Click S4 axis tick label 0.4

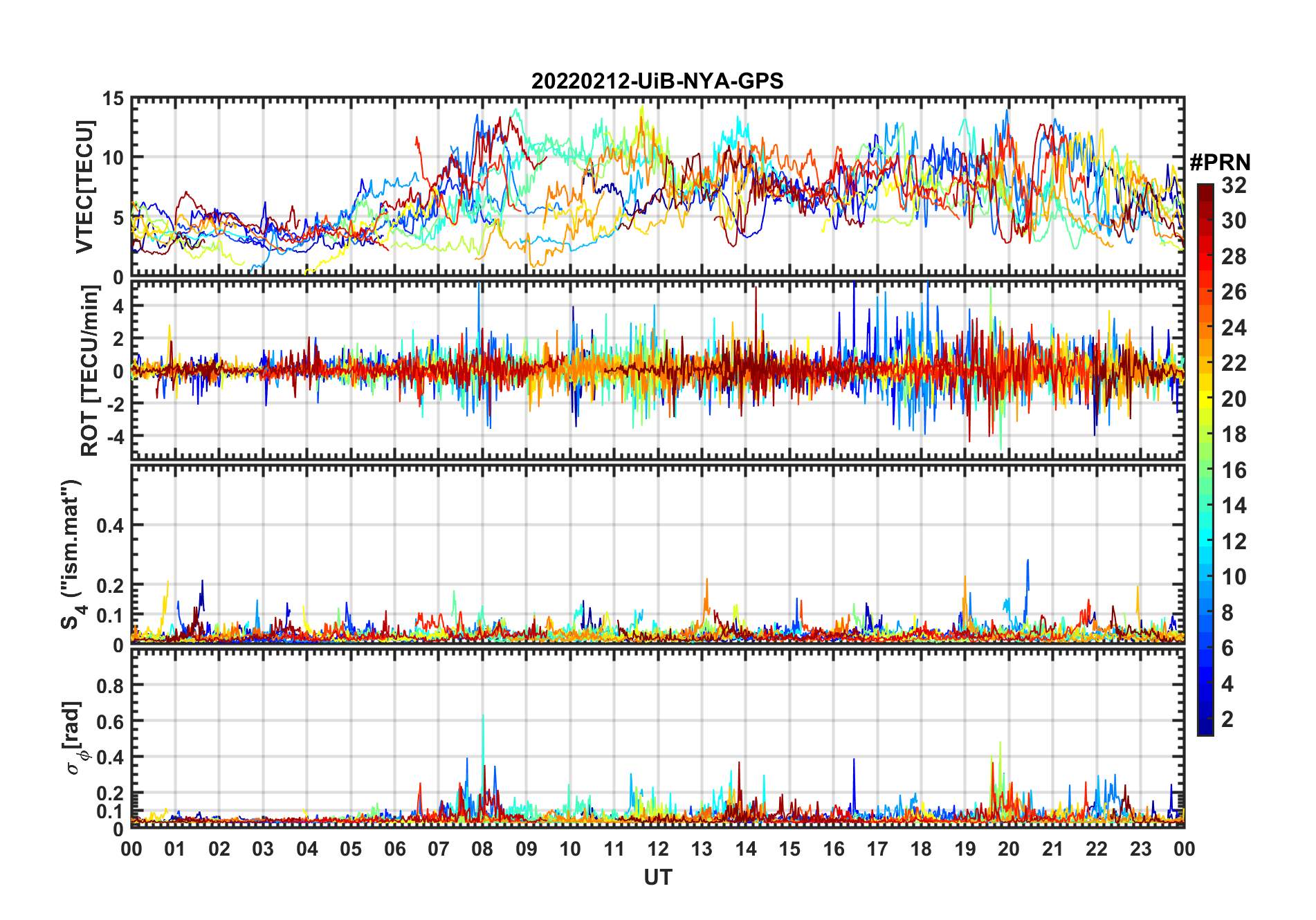tap(110, 526)
